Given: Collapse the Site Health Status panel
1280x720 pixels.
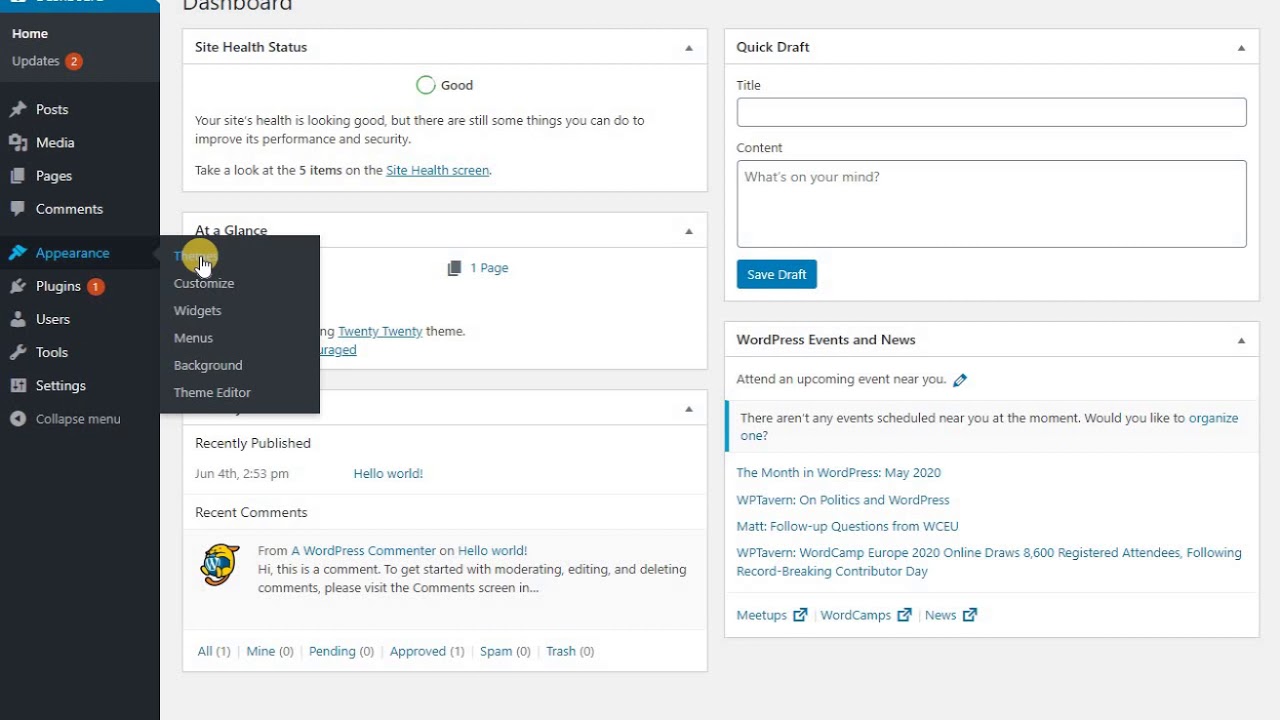Looking at the screenshot, I should tap(688, 47).
